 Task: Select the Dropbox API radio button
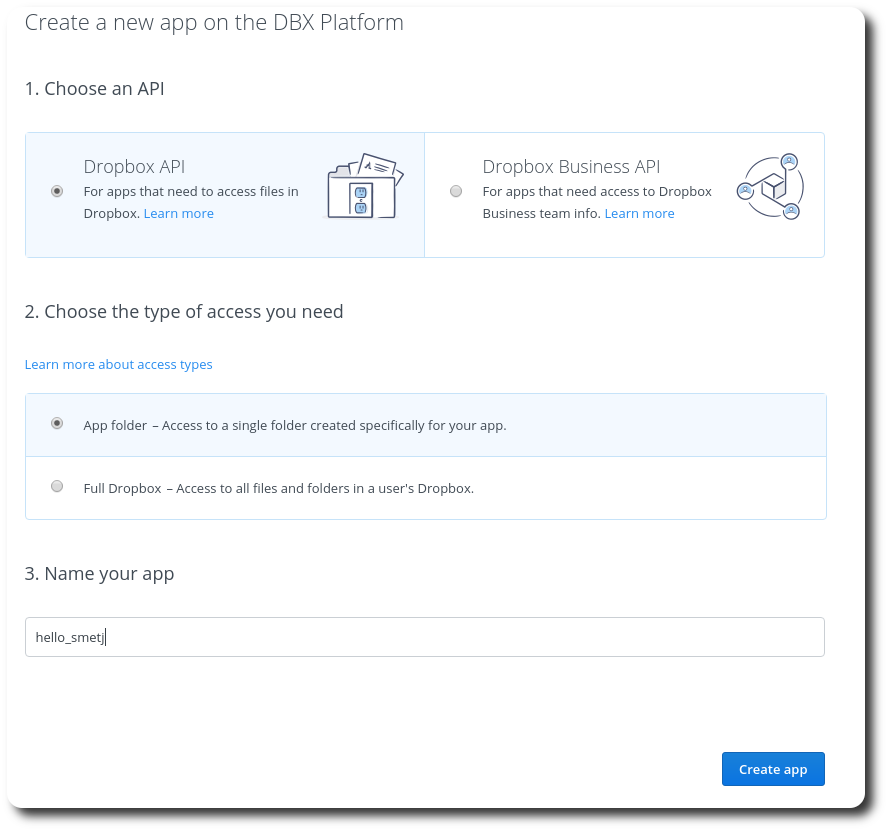[57, 191]
